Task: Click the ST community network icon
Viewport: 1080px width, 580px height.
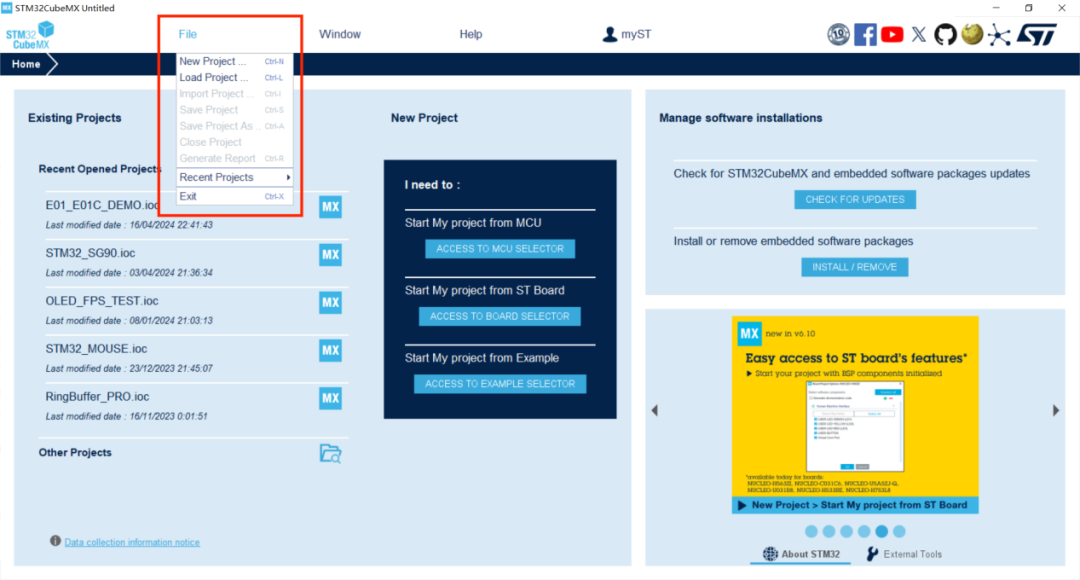Action: (999, 34)
